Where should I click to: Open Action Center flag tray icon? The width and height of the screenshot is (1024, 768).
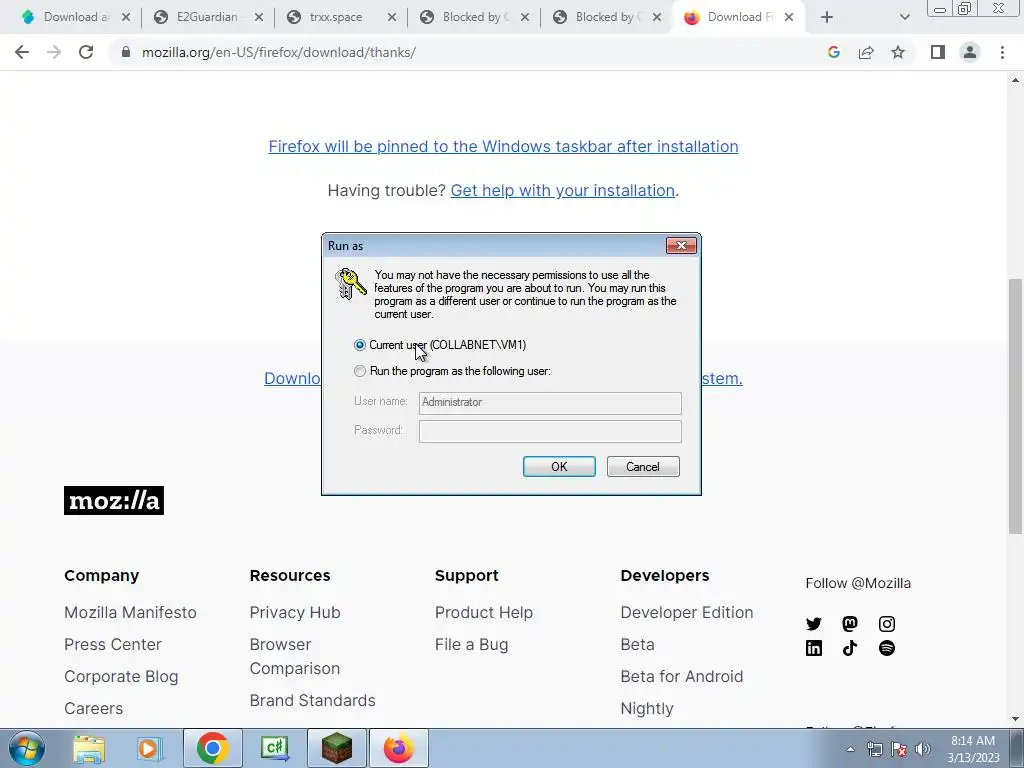click(x=899, y=749)
